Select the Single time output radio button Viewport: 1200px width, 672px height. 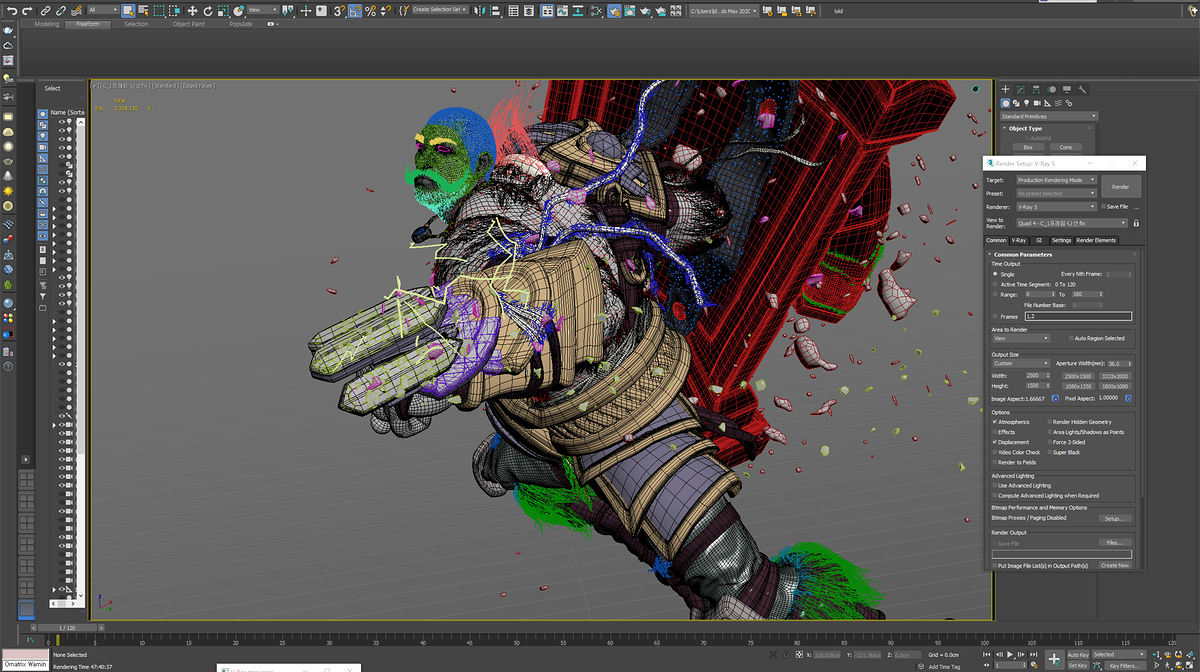tap(995, 274)
